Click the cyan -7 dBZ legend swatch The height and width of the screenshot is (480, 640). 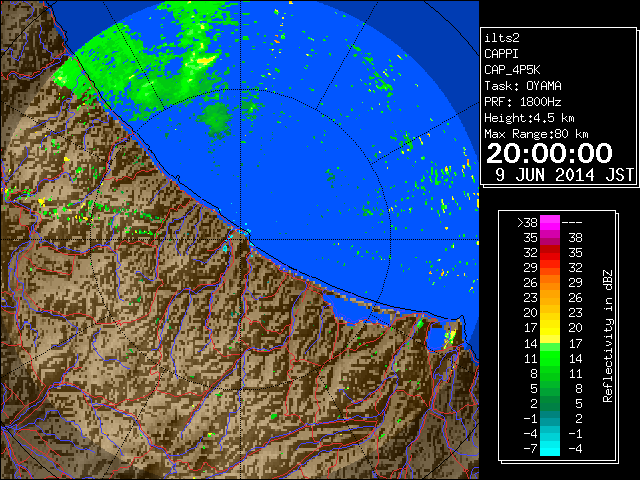click(550, 448)
